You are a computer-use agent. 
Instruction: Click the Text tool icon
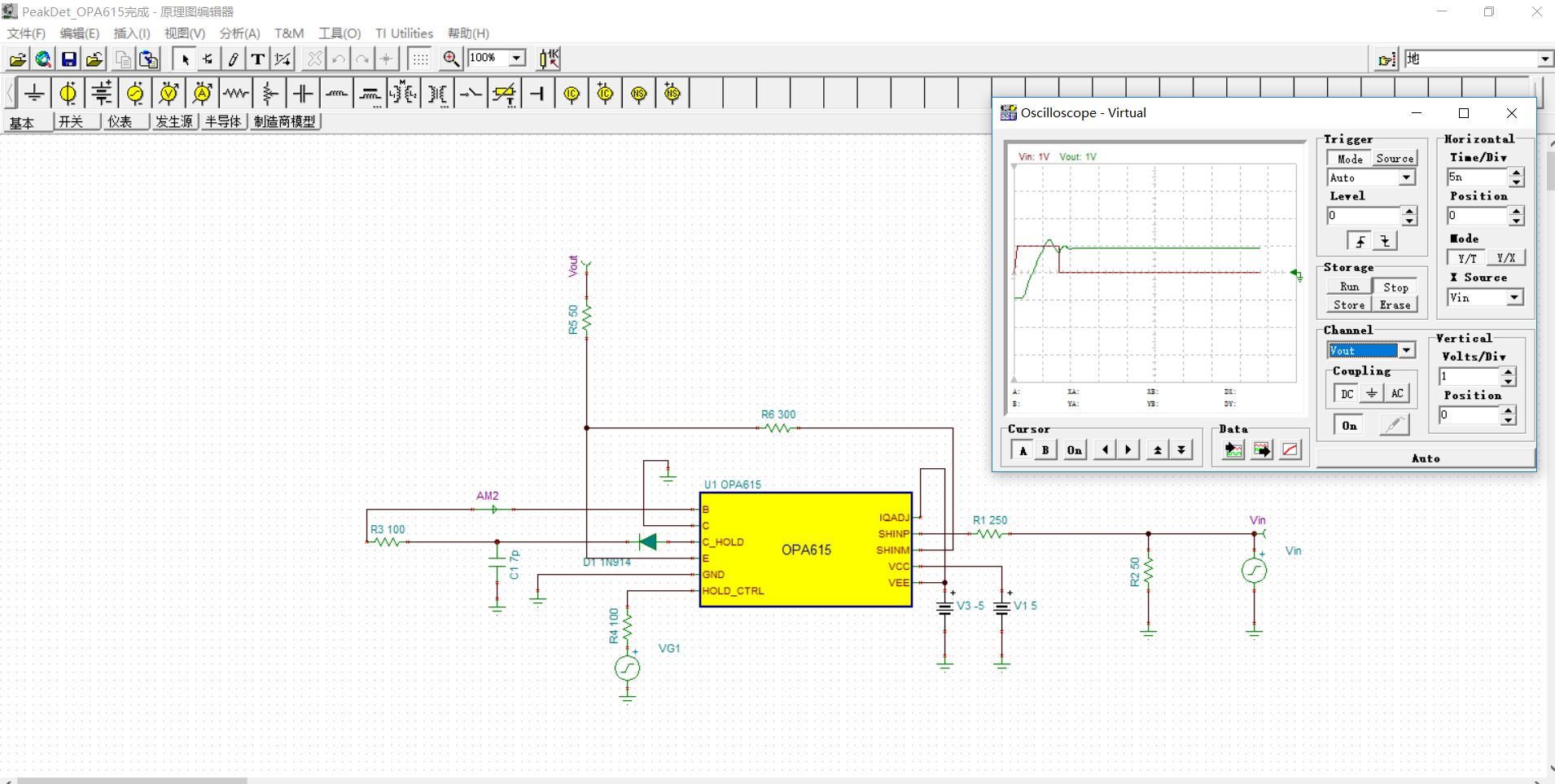(258, 59)
